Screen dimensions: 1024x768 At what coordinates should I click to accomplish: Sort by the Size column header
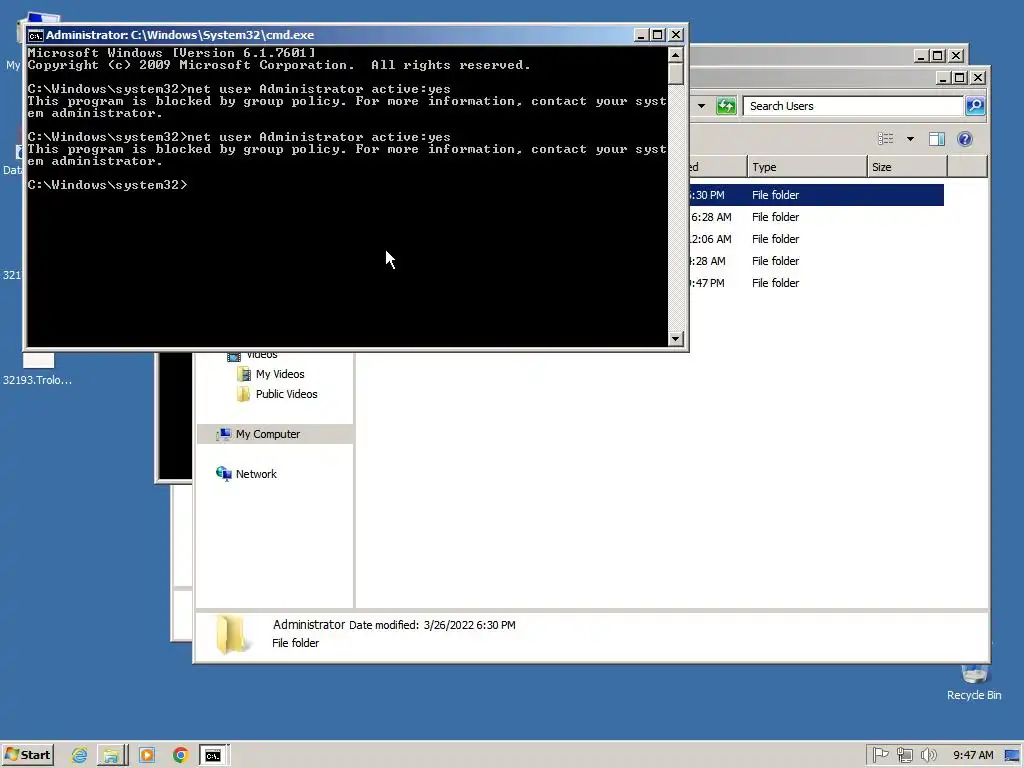coord(907,167)
